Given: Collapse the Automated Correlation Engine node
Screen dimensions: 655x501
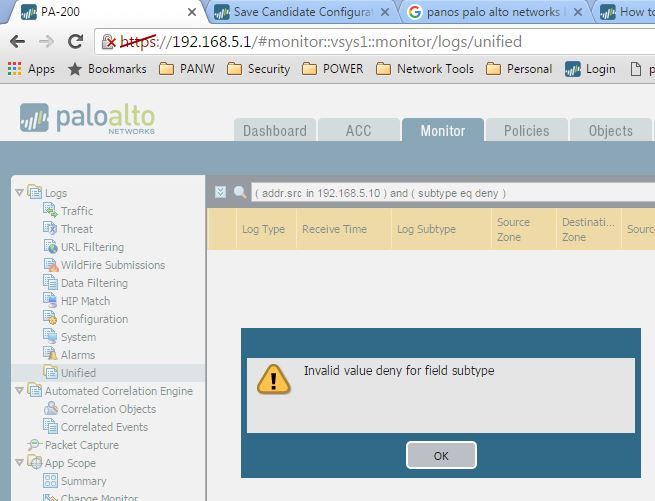Looking at the screenshot, I should (x=19, y=390).
